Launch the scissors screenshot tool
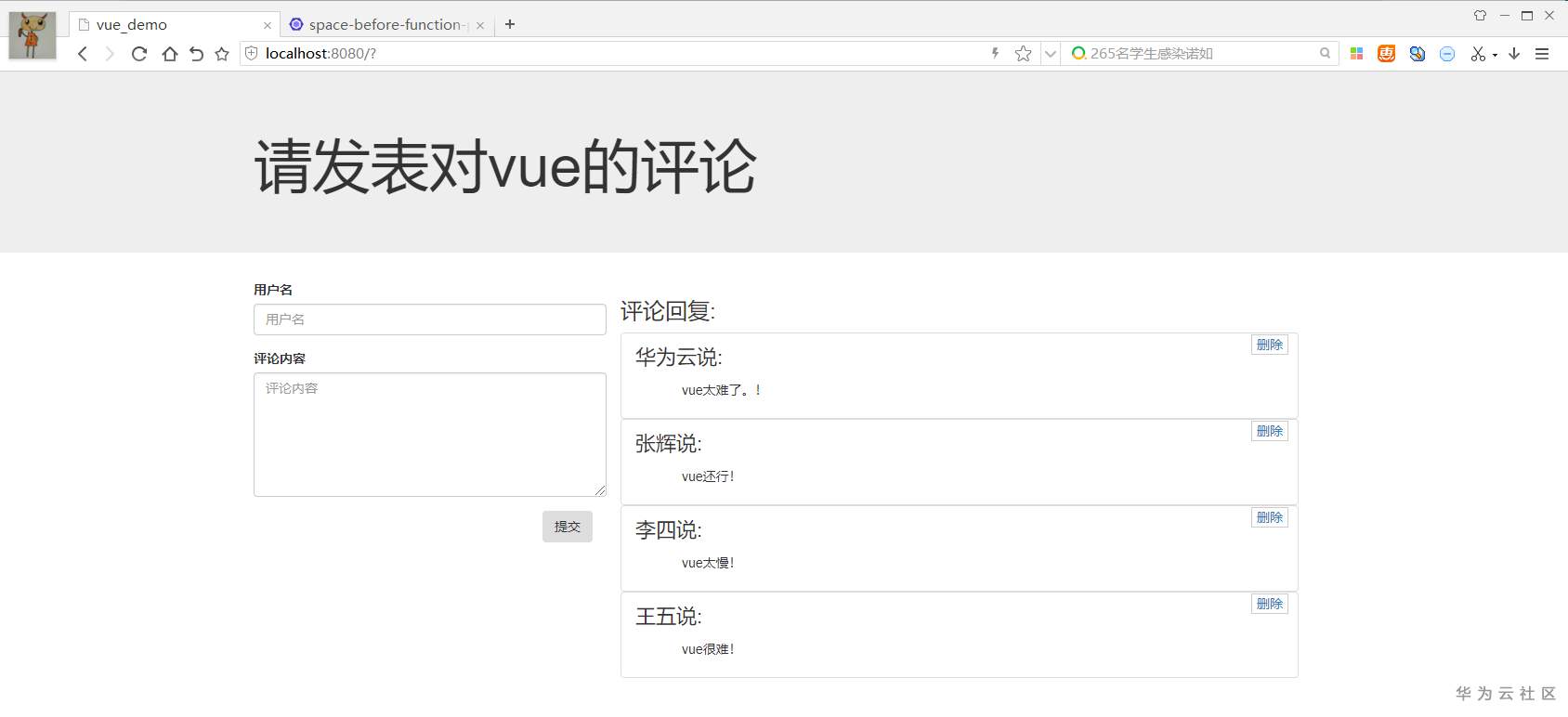The width and height of the screenshot is (1568, 717). click(1478, 54)
